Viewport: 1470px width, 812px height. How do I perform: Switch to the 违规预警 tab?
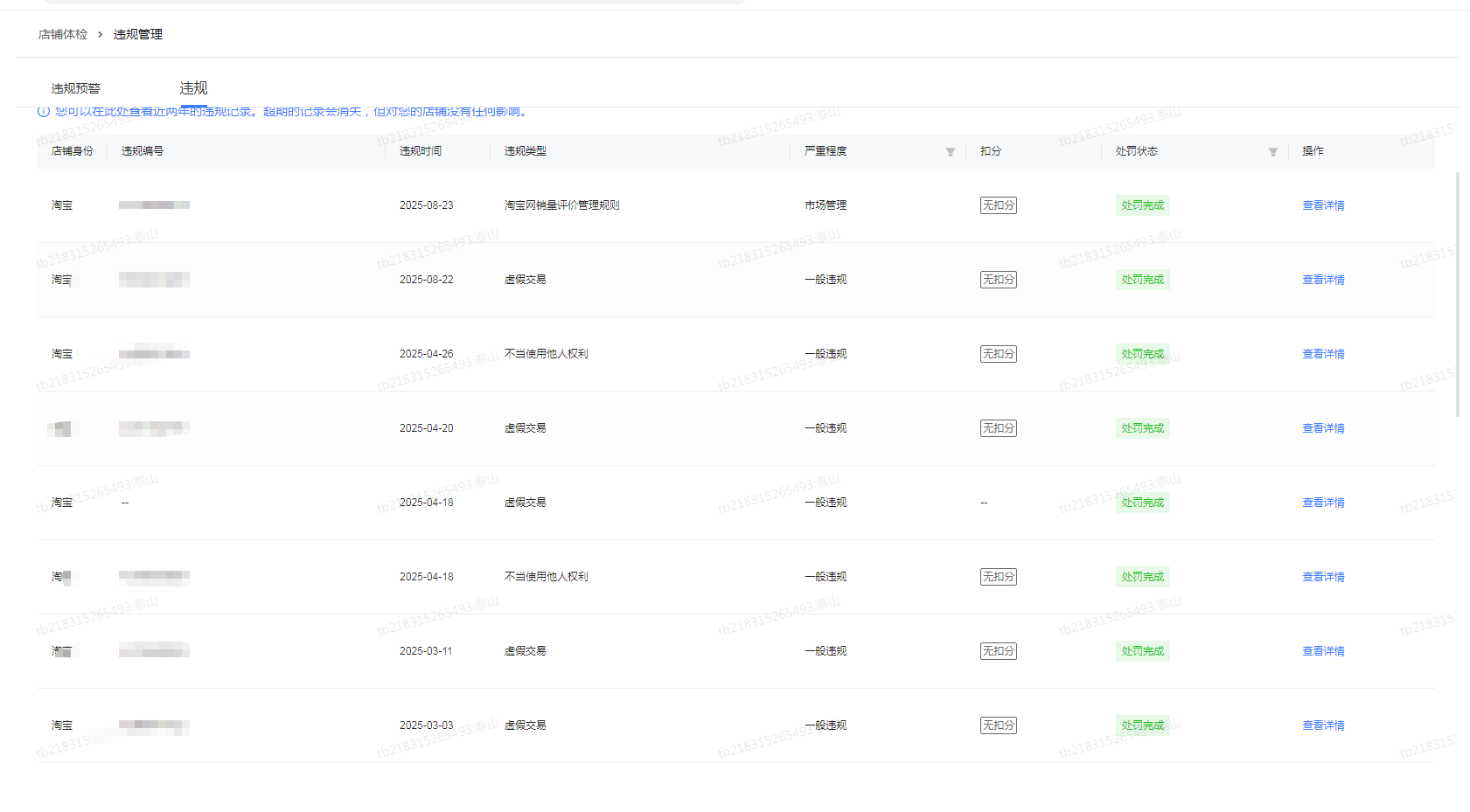[76, 88]
